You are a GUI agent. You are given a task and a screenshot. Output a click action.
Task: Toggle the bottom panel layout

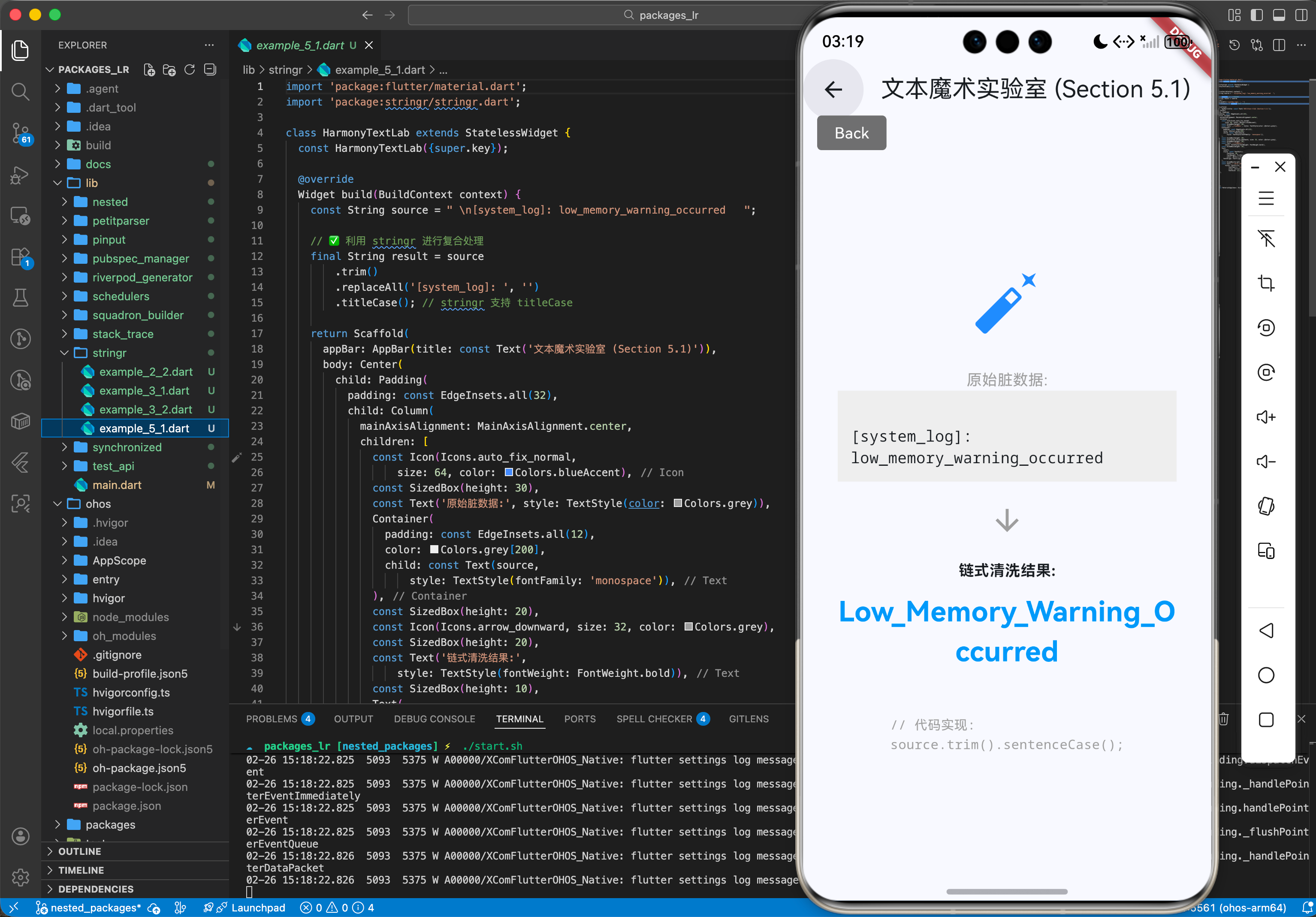[x=1279, y=15]
